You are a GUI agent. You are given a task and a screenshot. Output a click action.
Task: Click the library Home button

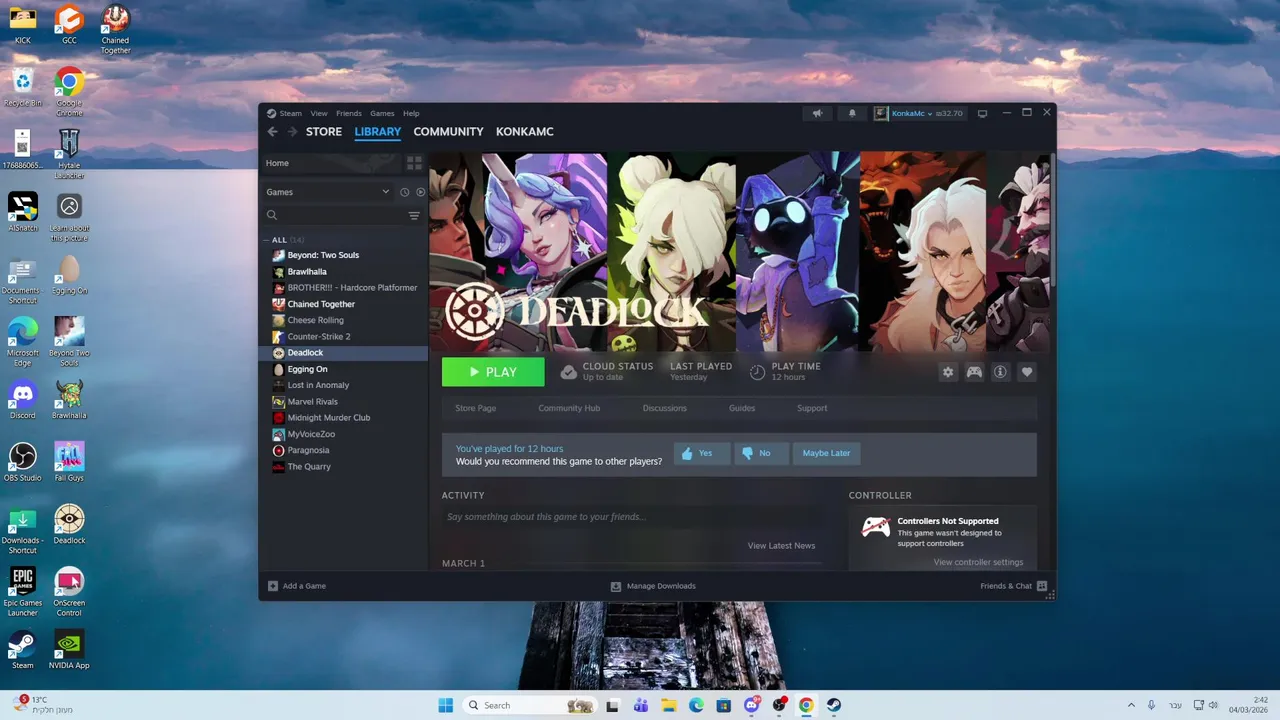pos(331,163)
